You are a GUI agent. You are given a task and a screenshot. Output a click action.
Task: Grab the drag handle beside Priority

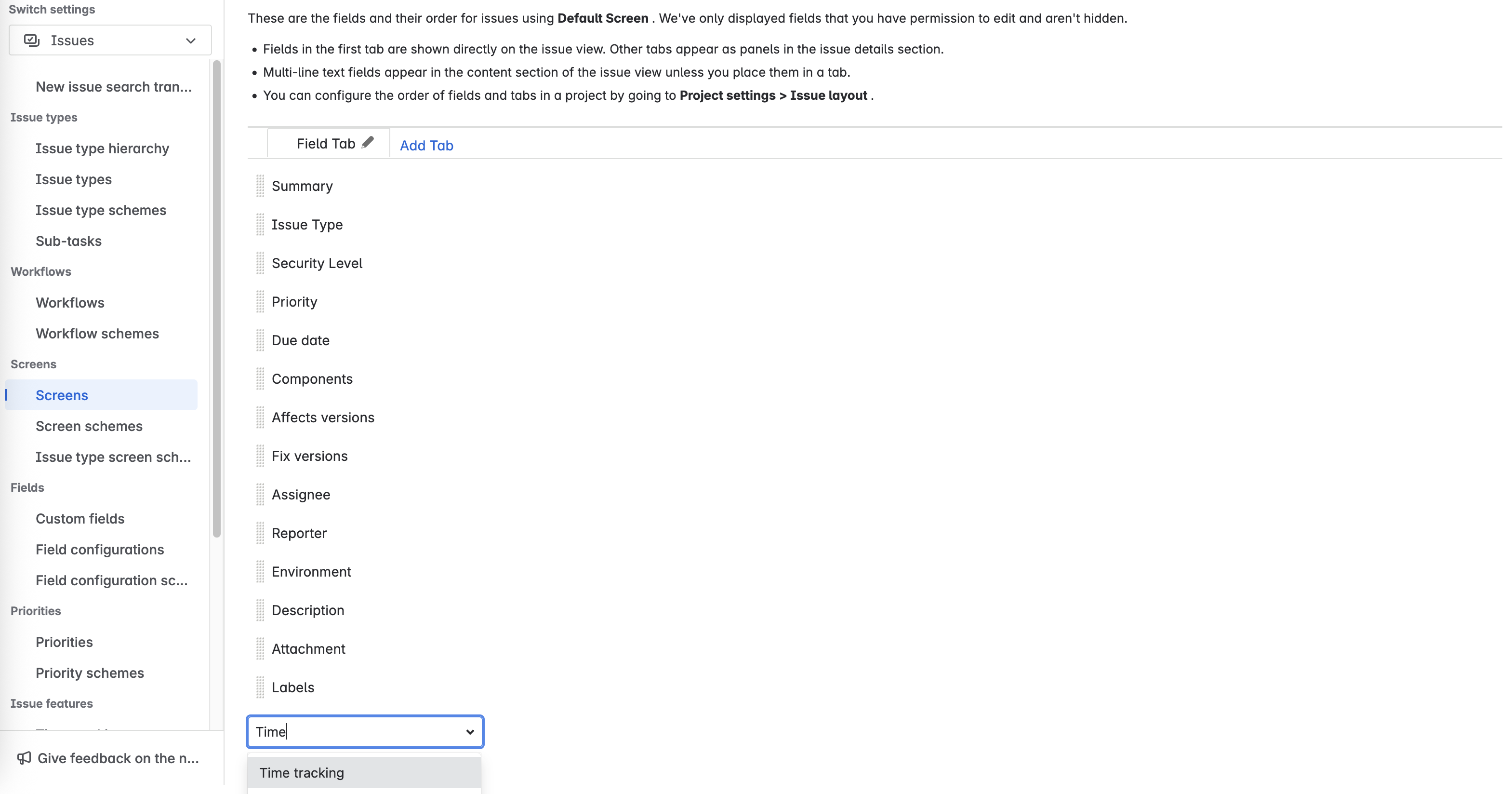(x=261, y=301)
